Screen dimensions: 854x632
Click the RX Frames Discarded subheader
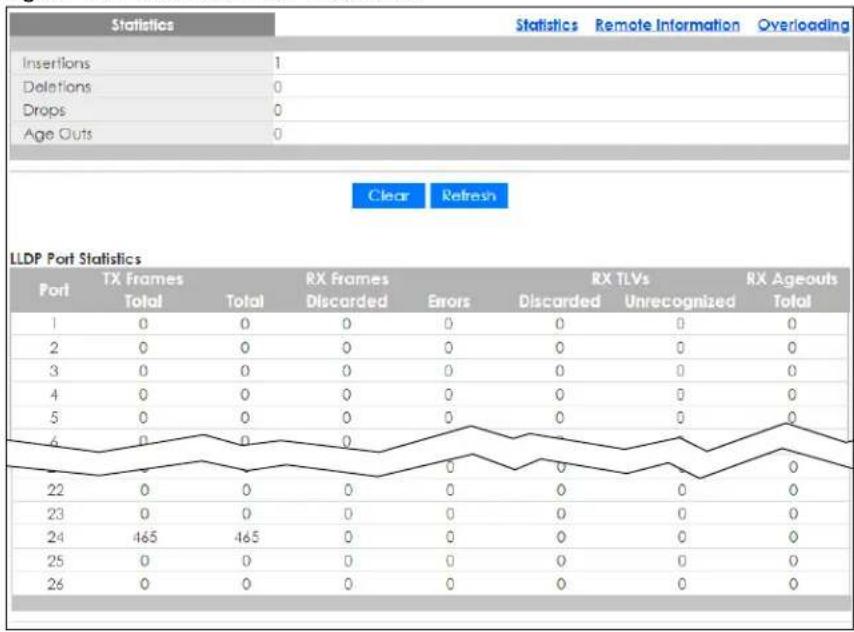click(347, 301)
